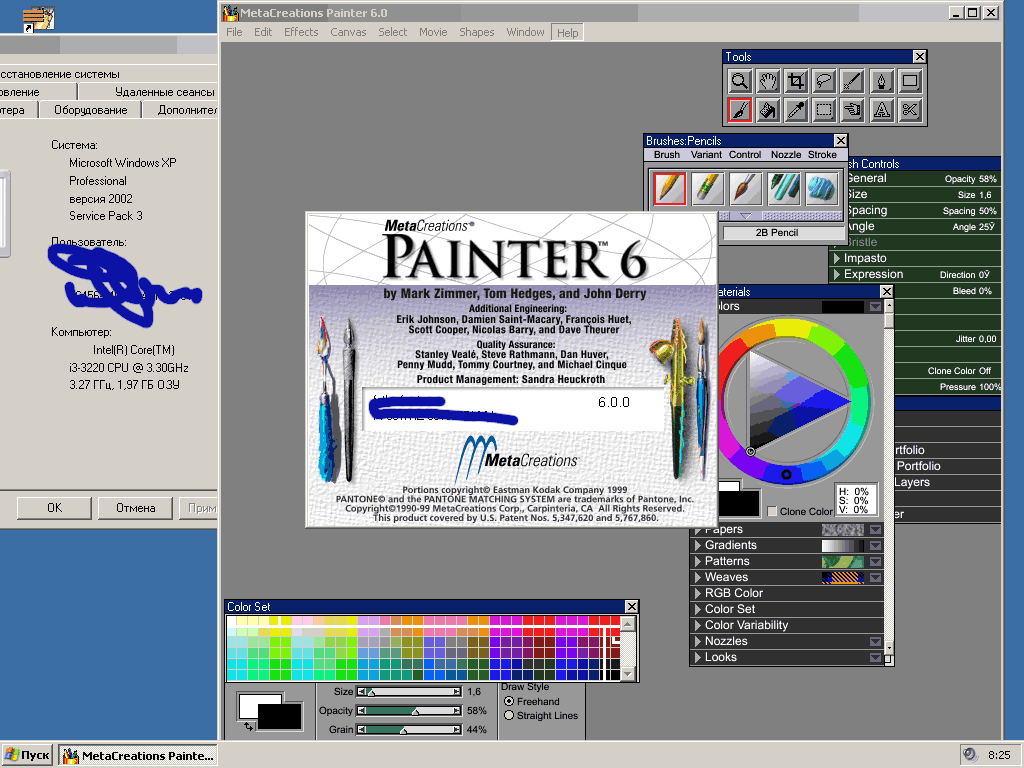Screen dimensions: 1024x768
Task: Click the Painter icon in the title bar
Action: pyautogui.click(x=230, y=12)
